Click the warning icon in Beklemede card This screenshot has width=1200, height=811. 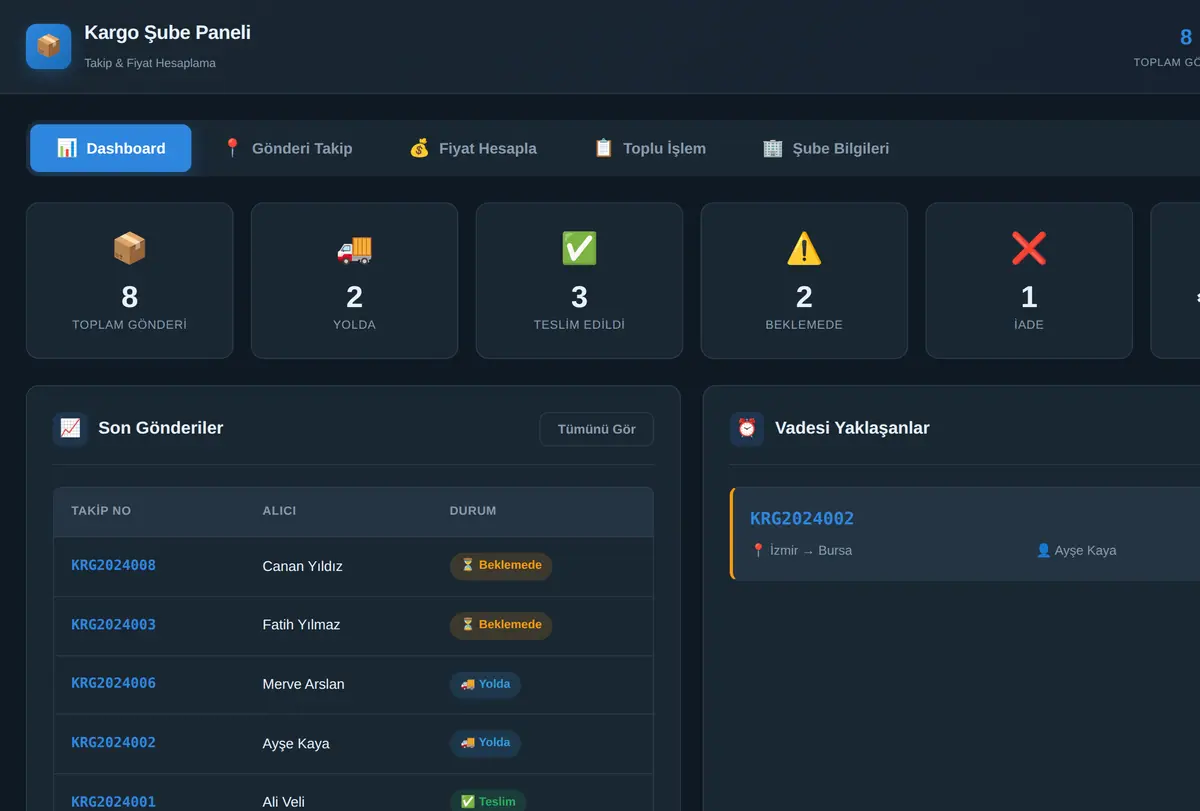coord(804,248)
